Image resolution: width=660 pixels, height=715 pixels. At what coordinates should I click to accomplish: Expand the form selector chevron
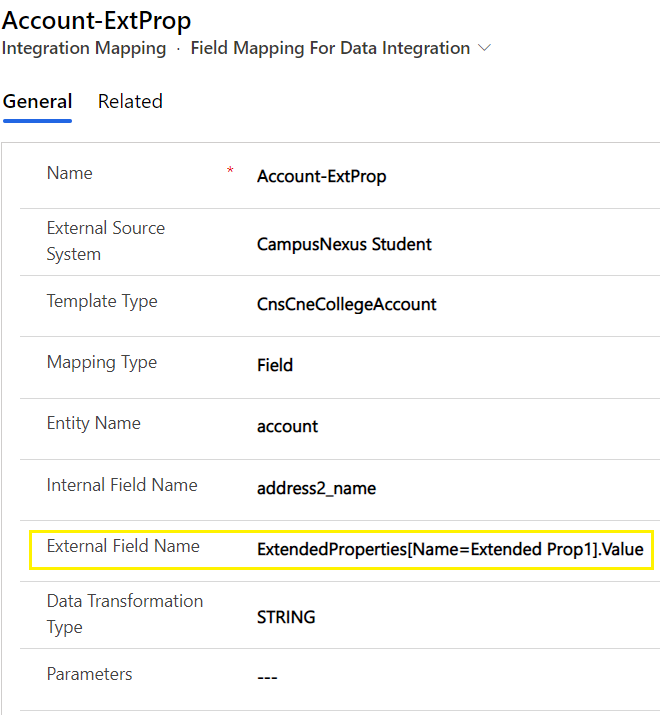point(485,48)
